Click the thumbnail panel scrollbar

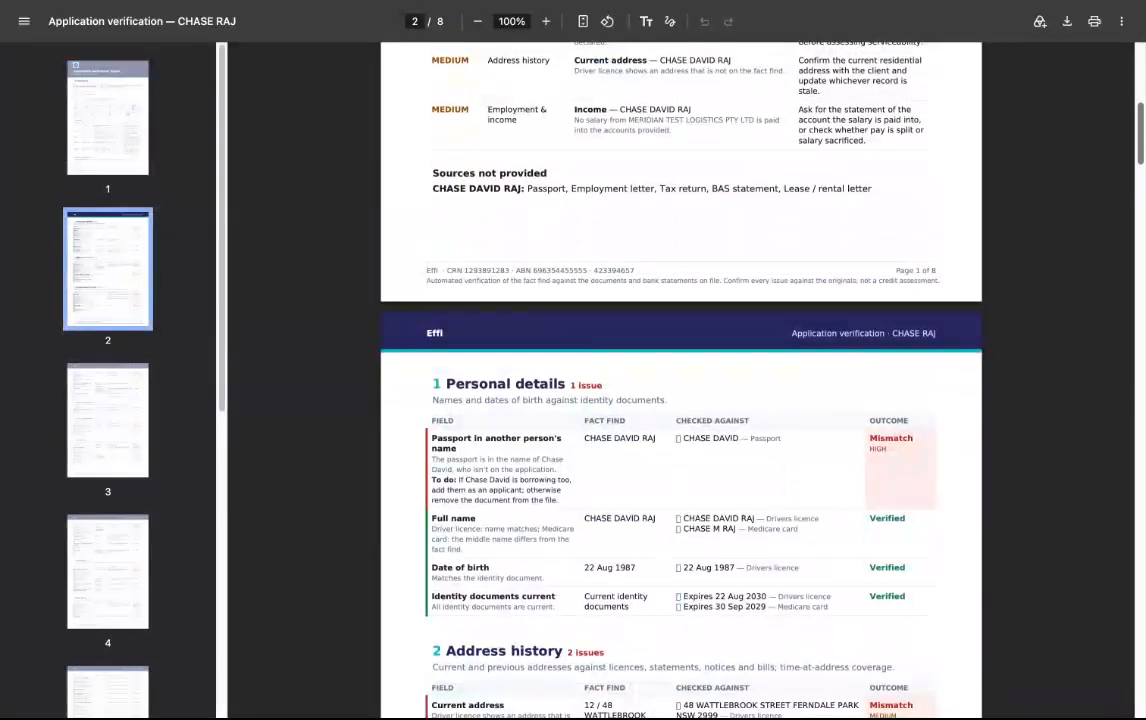click(x=221, y=227)
